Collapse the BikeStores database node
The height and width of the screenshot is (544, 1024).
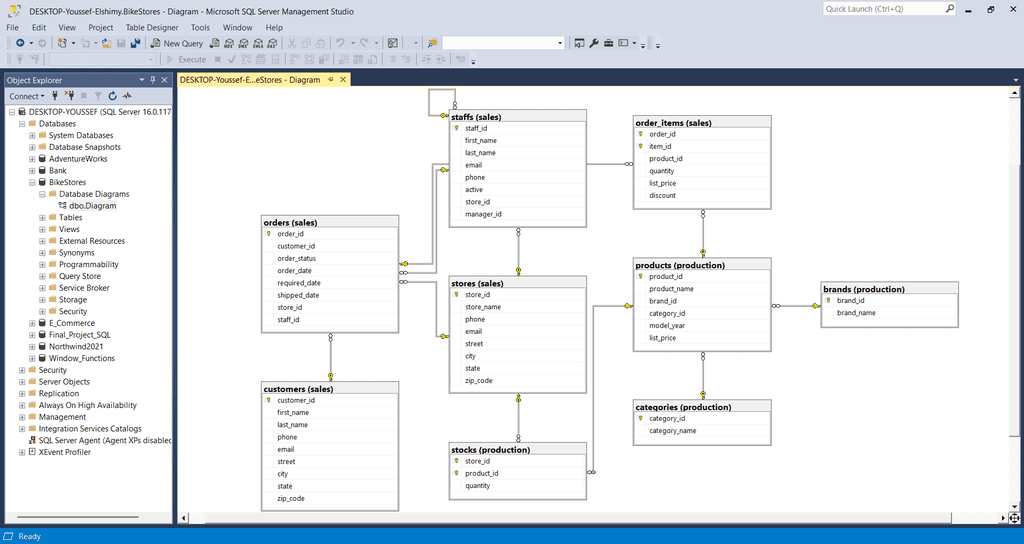click(x=32, y=183)
